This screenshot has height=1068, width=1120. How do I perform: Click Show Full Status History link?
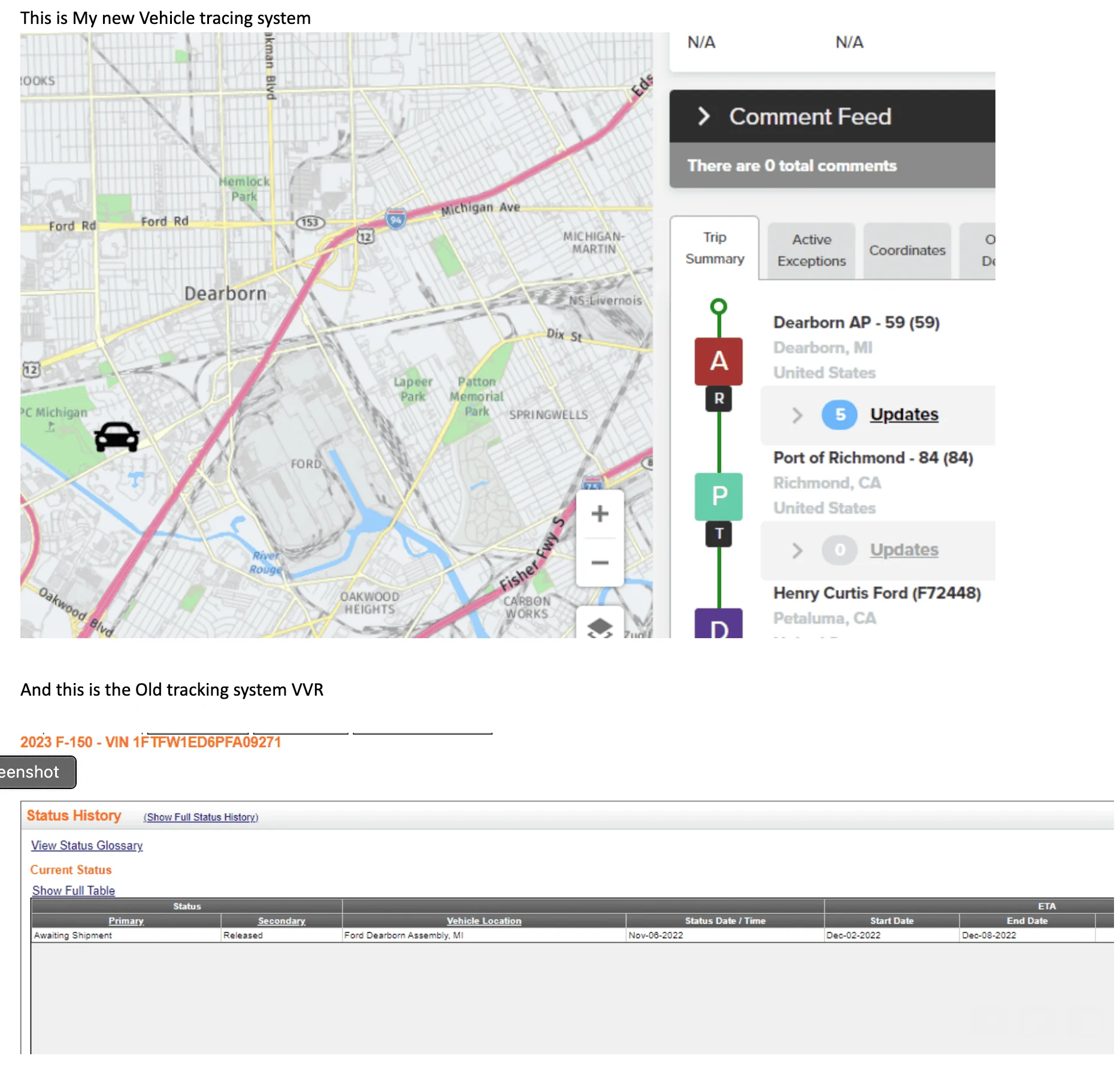[201, 817]
